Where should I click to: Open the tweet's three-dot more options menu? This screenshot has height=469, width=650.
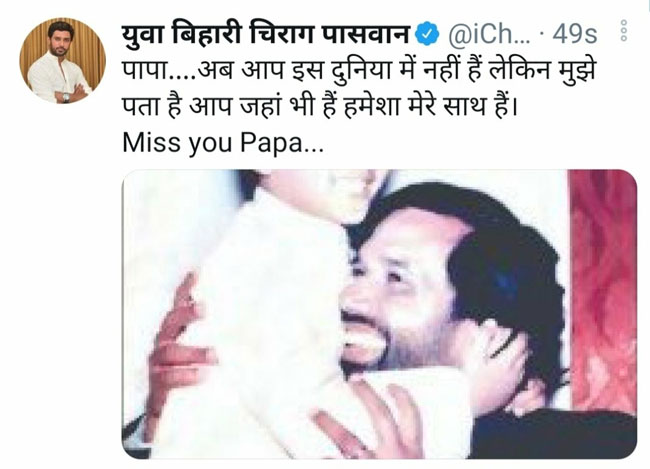tap(623, 31)
